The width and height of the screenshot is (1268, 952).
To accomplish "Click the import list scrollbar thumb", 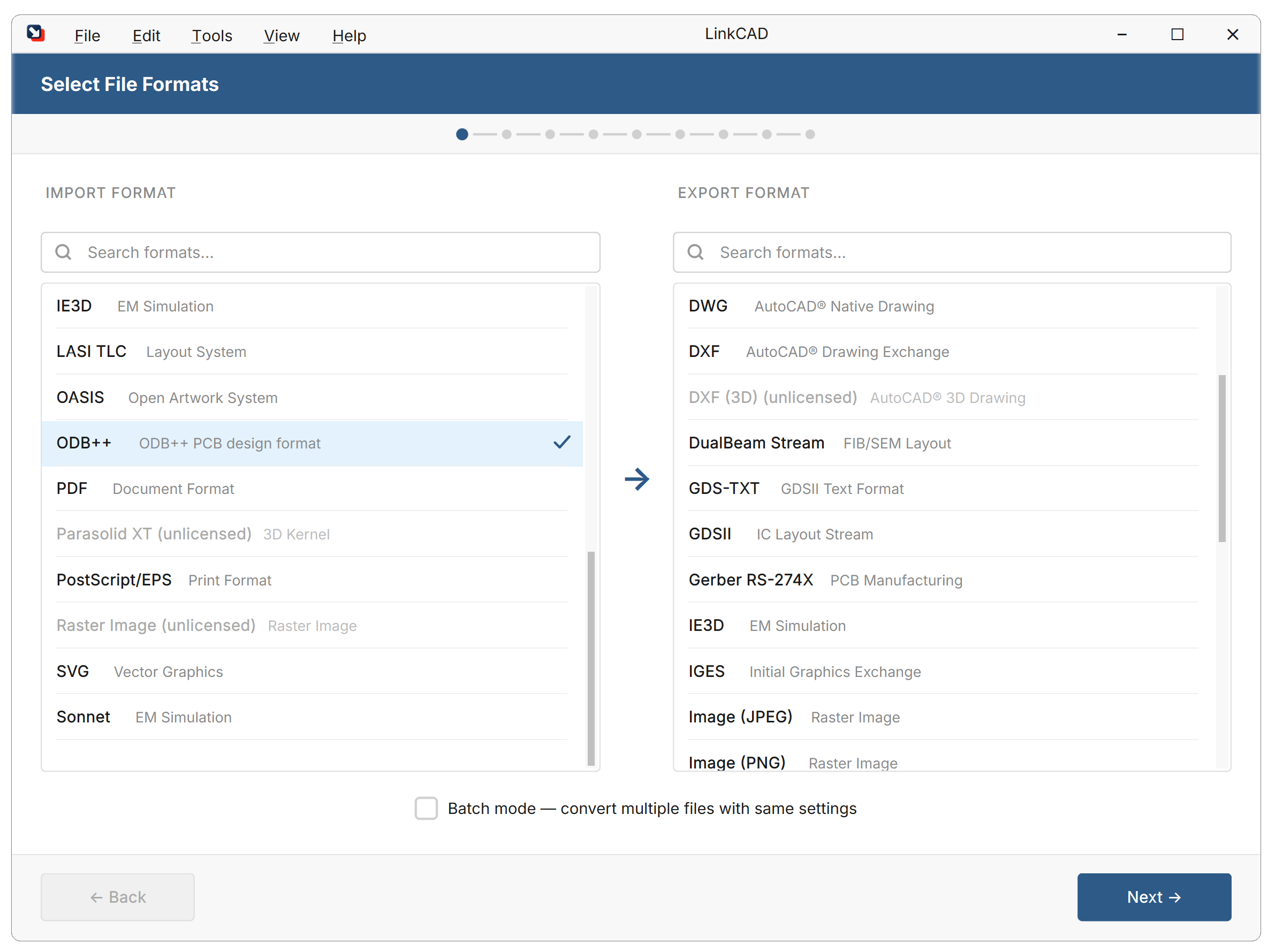I will point(591,658).
